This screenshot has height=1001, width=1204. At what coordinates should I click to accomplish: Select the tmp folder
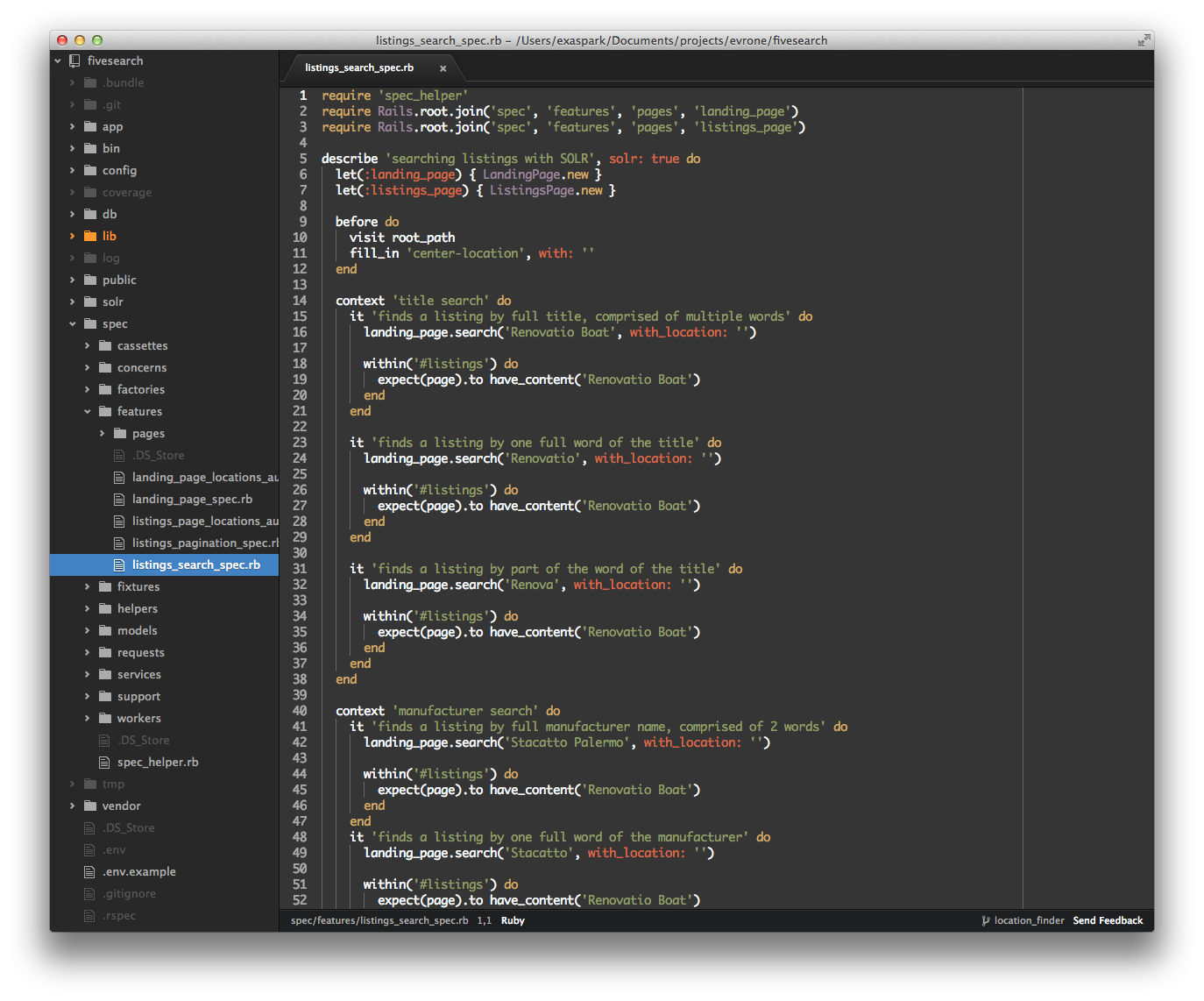point(113,784)
